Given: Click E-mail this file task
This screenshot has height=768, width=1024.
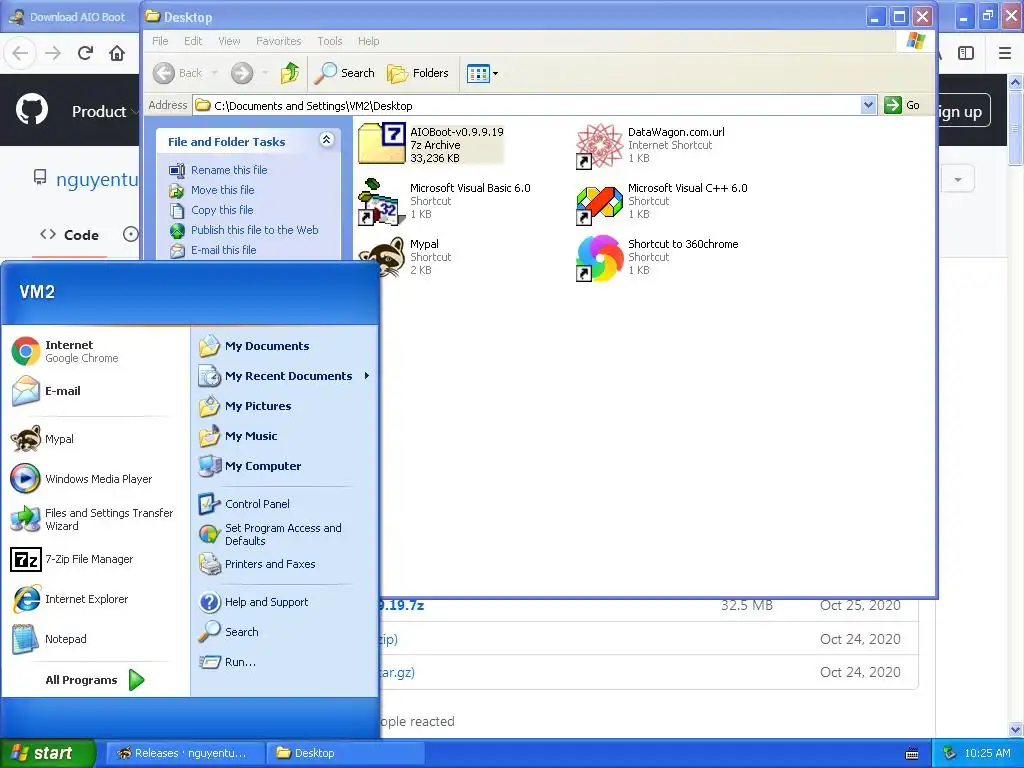Looking at the screenshot, I should tap(213, 250).
